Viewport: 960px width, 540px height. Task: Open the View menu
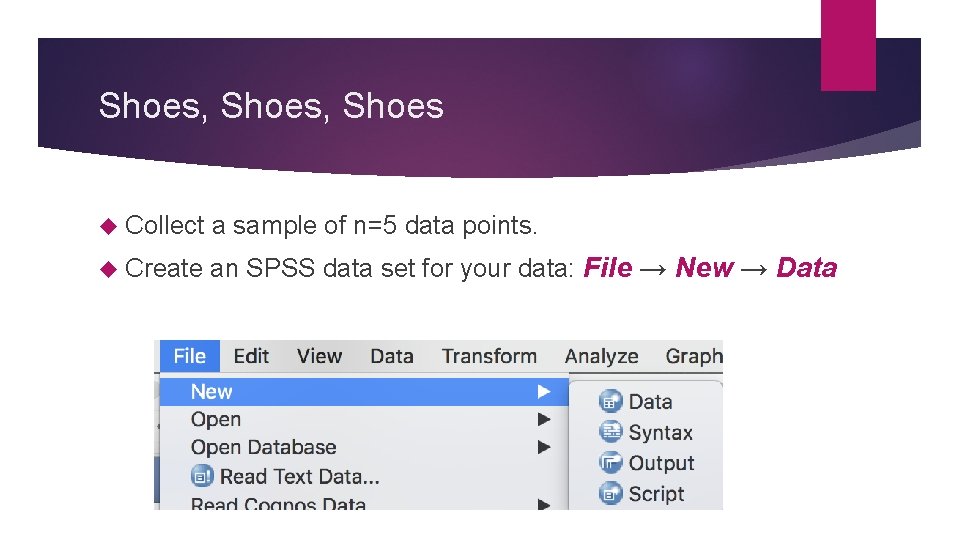pos(319,356)
